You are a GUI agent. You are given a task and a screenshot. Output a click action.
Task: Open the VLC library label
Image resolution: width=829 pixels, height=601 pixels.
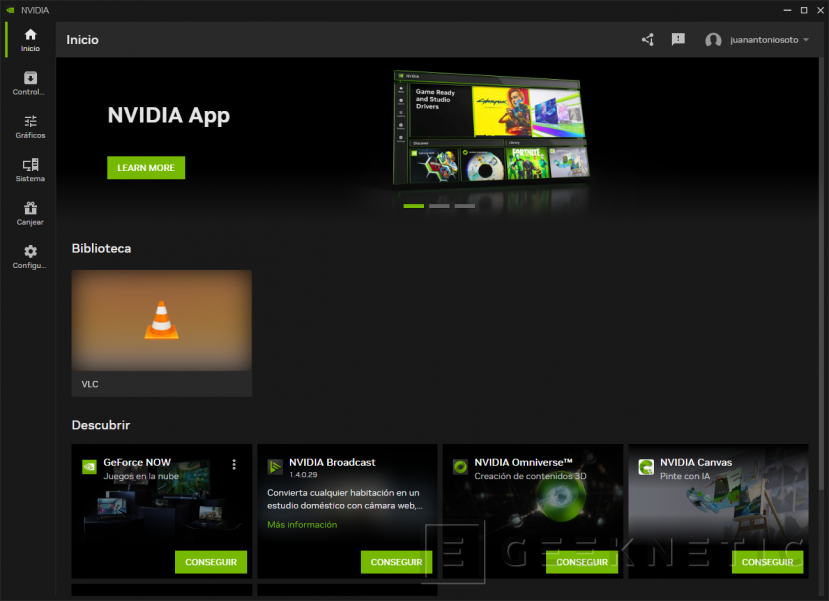pyautogui.click(x=90, y=384)
